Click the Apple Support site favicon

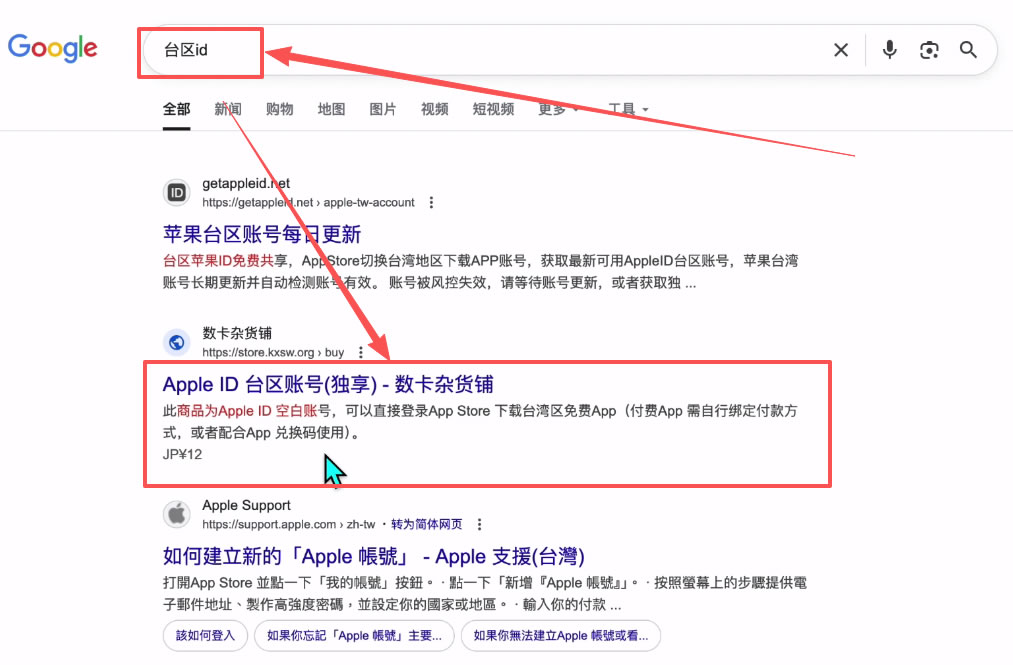coord(176,513)
